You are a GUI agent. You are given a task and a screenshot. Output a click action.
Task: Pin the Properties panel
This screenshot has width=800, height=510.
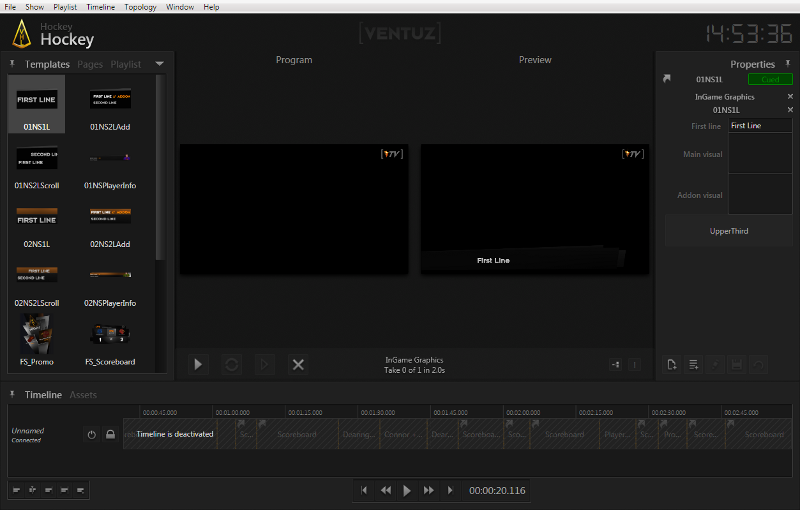[x=787, y=64]
